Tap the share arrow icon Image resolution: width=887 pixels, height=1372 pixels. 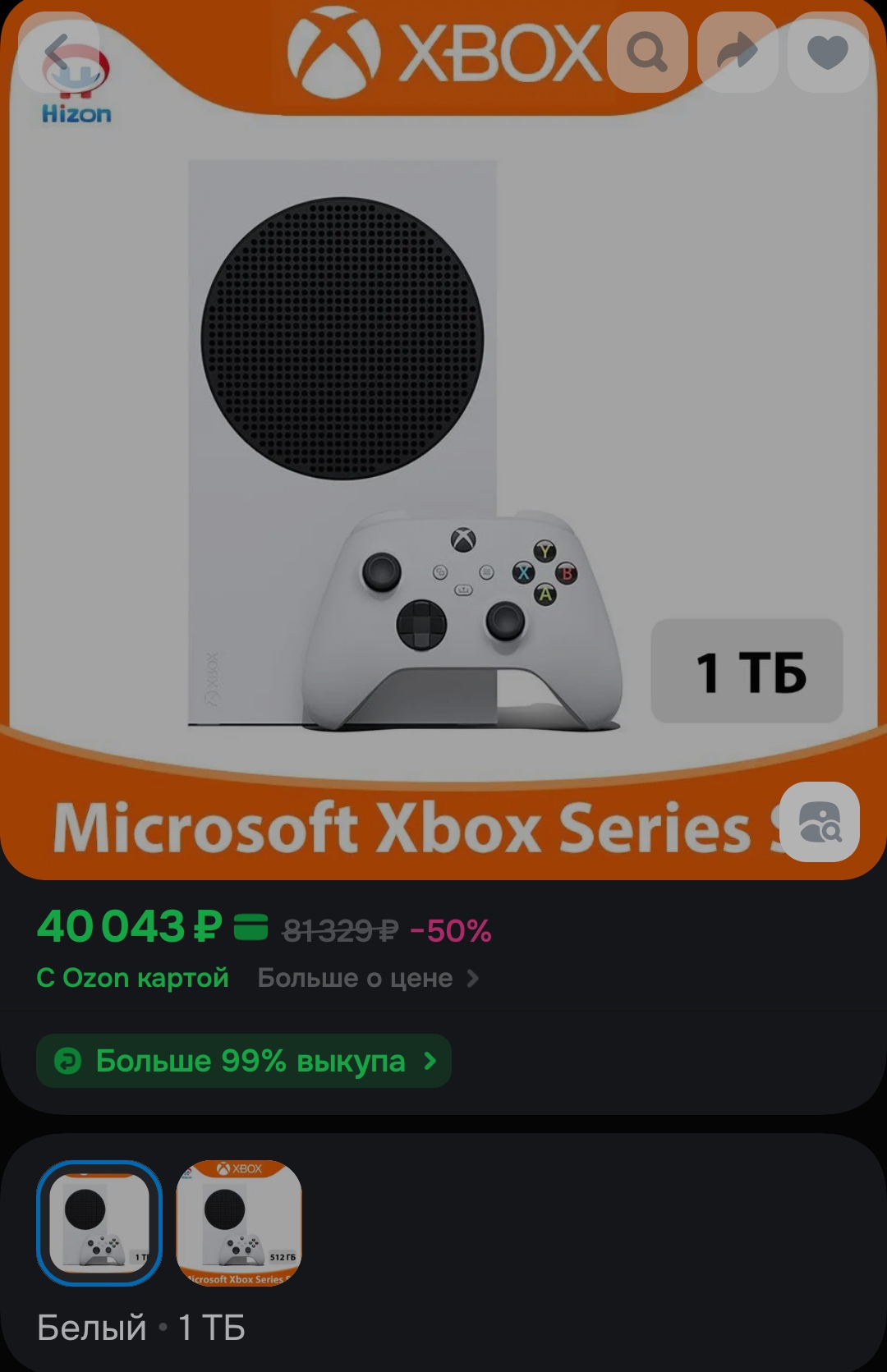tap(738, 53)
